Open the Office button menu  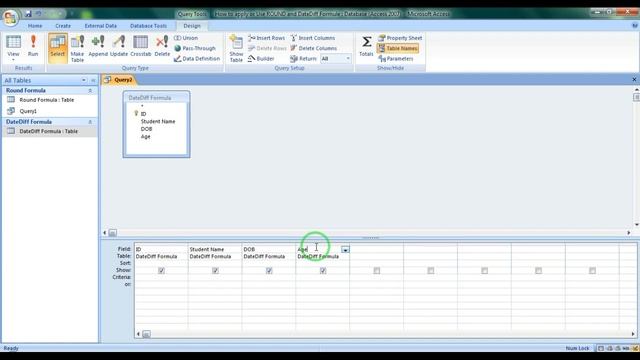(x=10, y=18)
